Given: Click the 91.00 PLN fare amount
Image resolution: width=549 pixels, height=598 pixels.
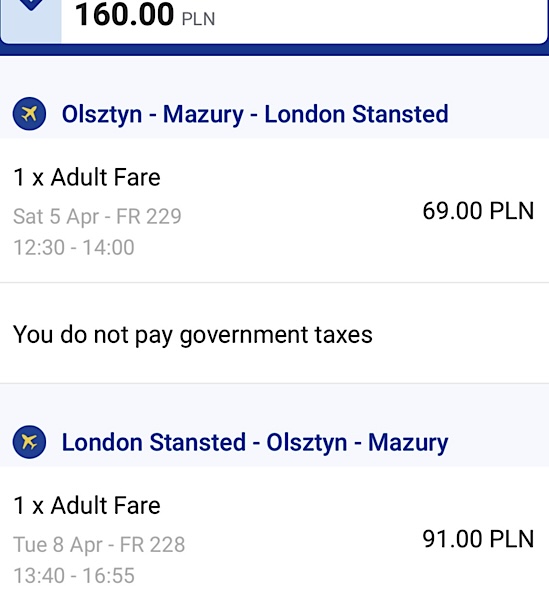Looking at the screenshot, I should coord(478,539).
